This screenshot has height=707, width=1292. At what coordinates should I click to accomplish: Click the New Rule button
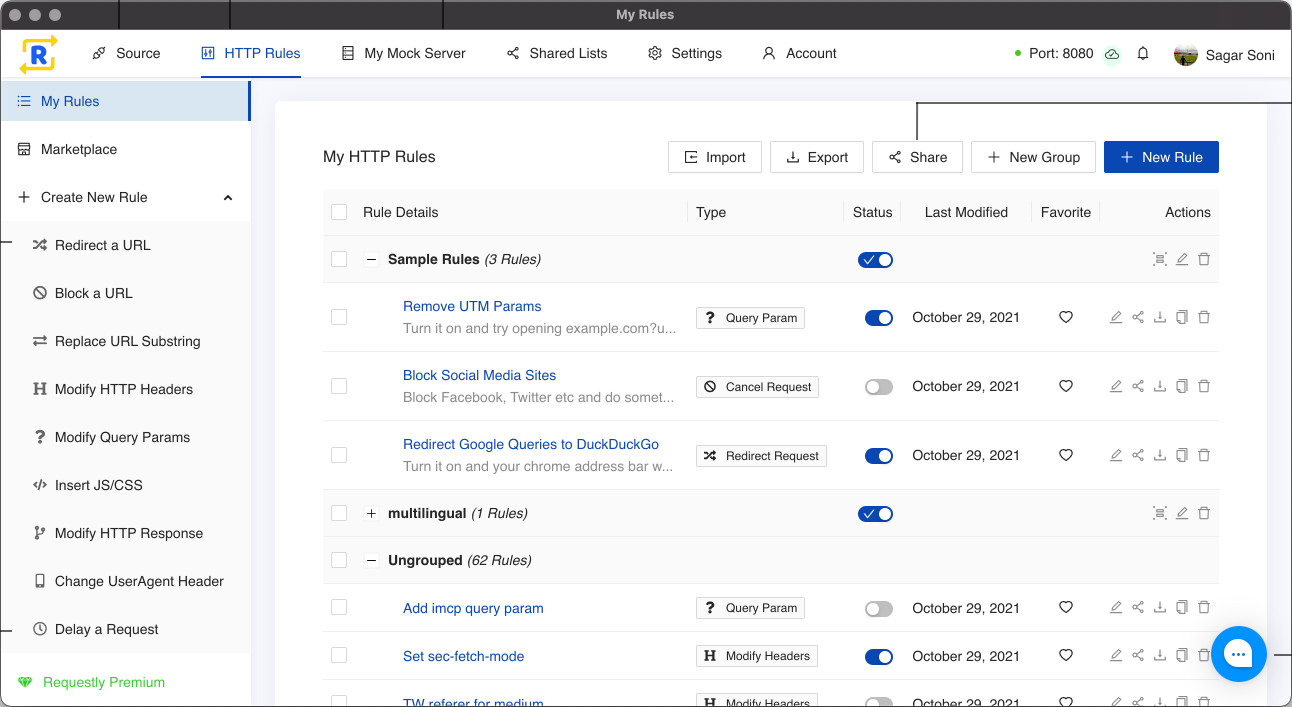coord(1161,157)
